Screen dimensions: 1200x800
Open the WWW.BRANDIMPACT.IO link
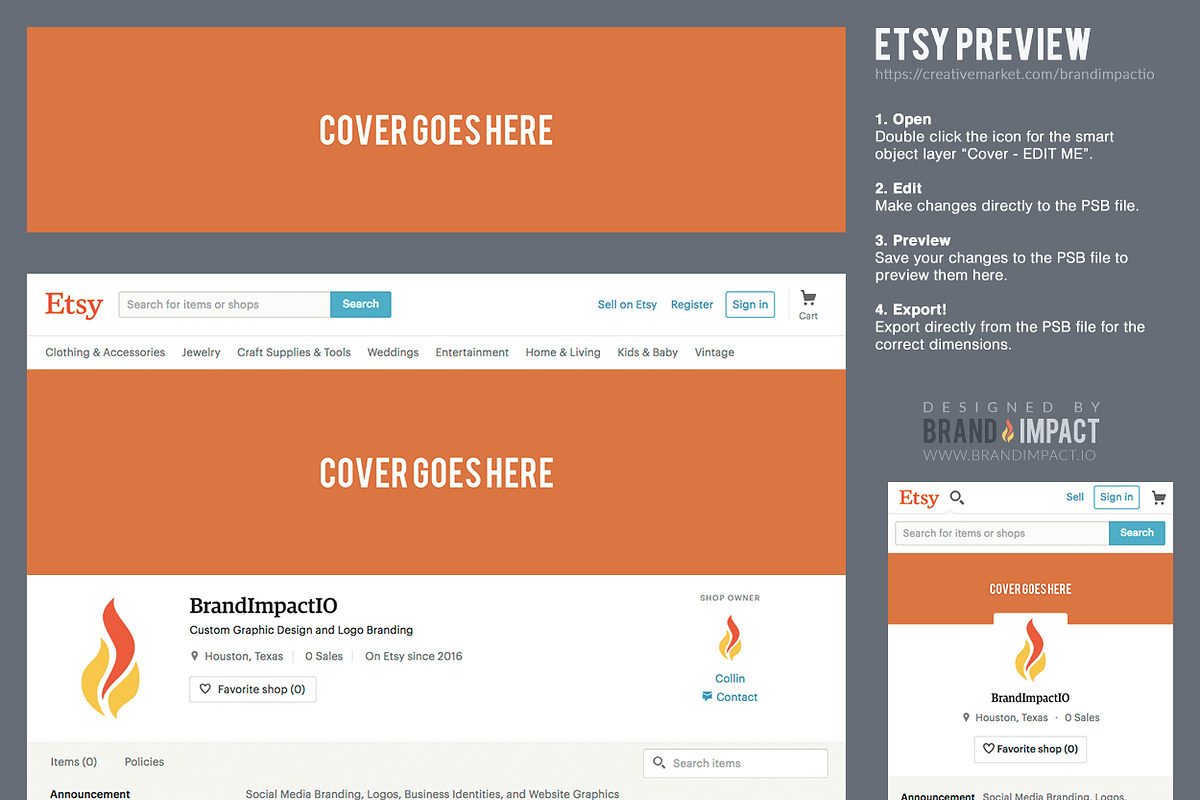[x=1009, y=455]
